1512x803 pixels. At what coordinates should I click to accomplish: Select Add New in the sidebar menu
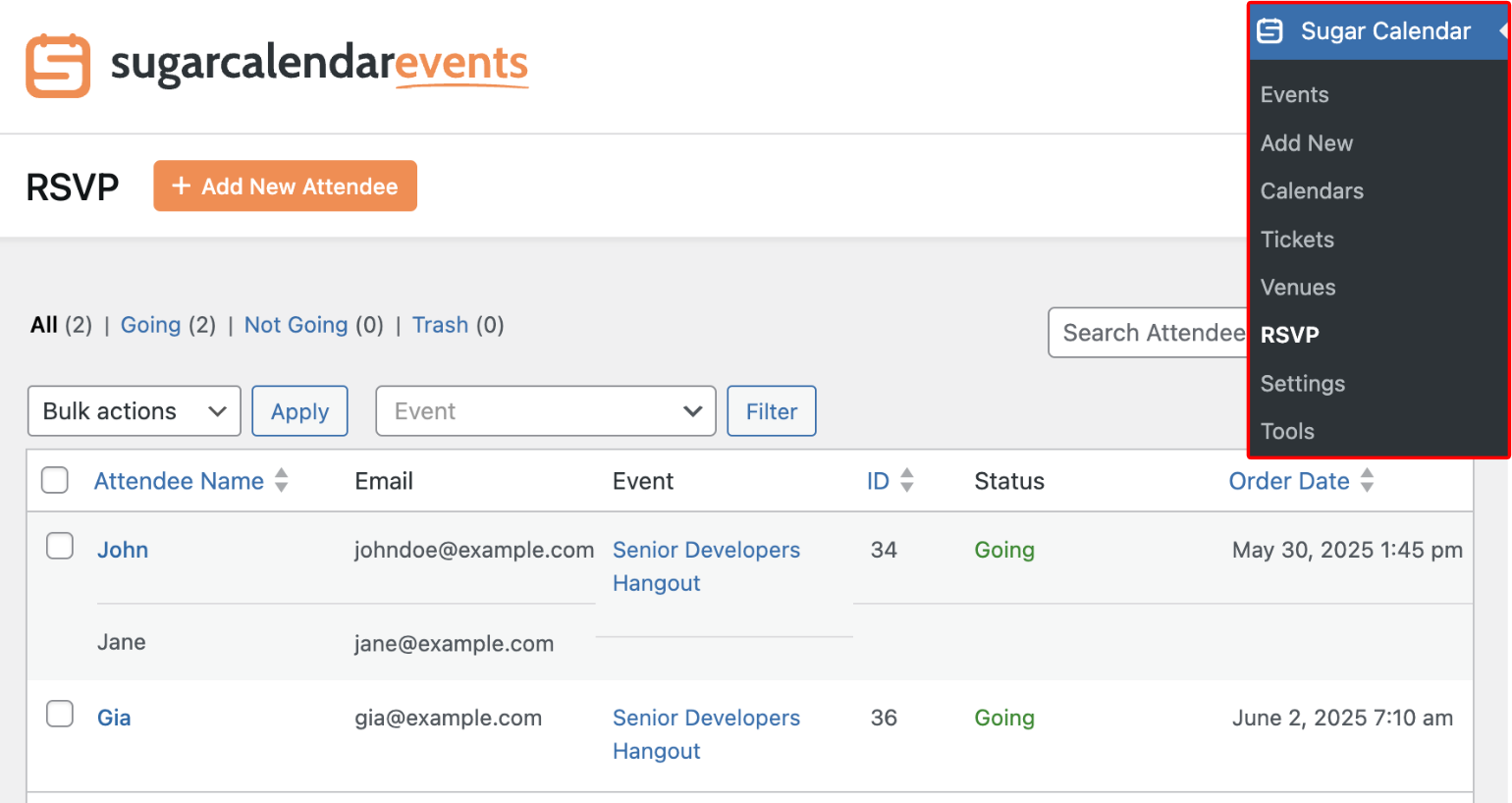coord(1307,143)
